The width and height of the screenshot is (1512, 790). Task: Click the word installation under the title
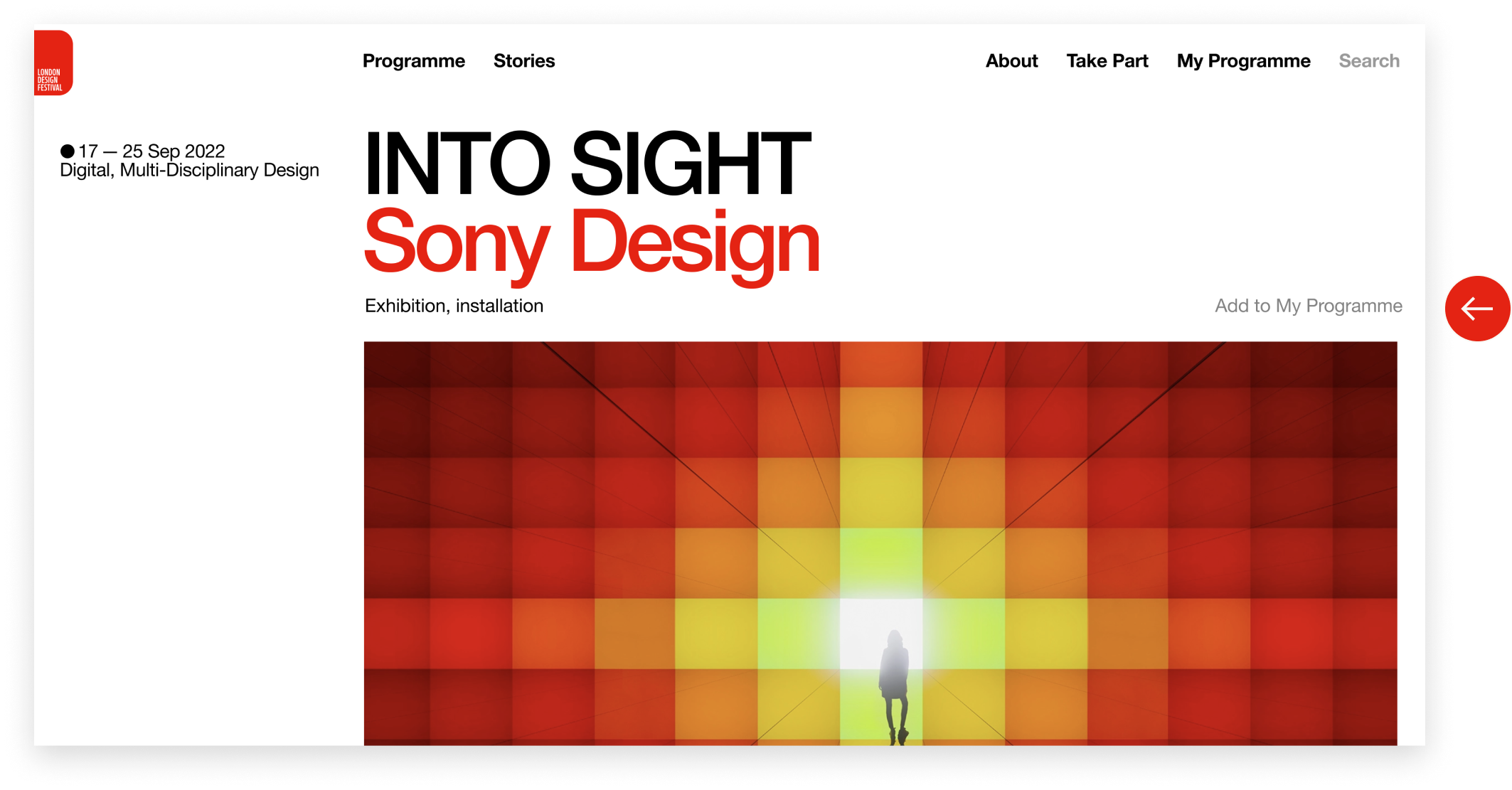coord(499,306)
